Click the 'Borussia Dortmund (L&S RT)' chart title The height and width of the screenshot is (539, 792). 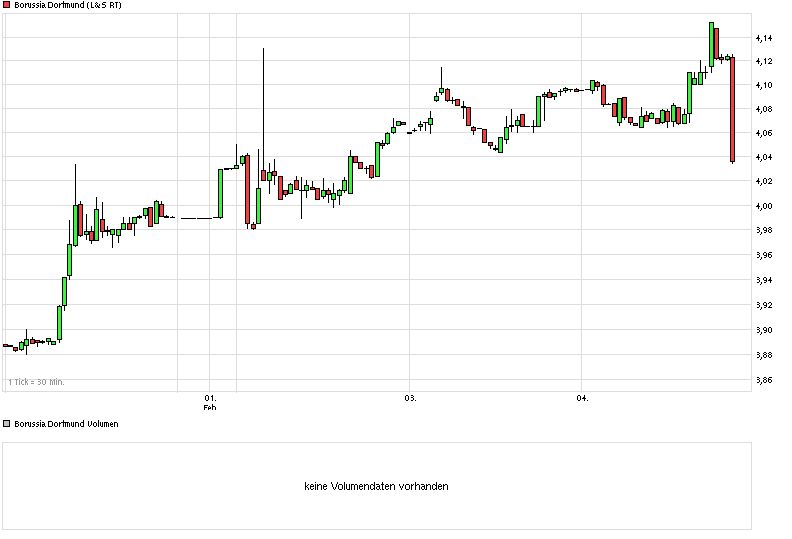tap(68, 5)
